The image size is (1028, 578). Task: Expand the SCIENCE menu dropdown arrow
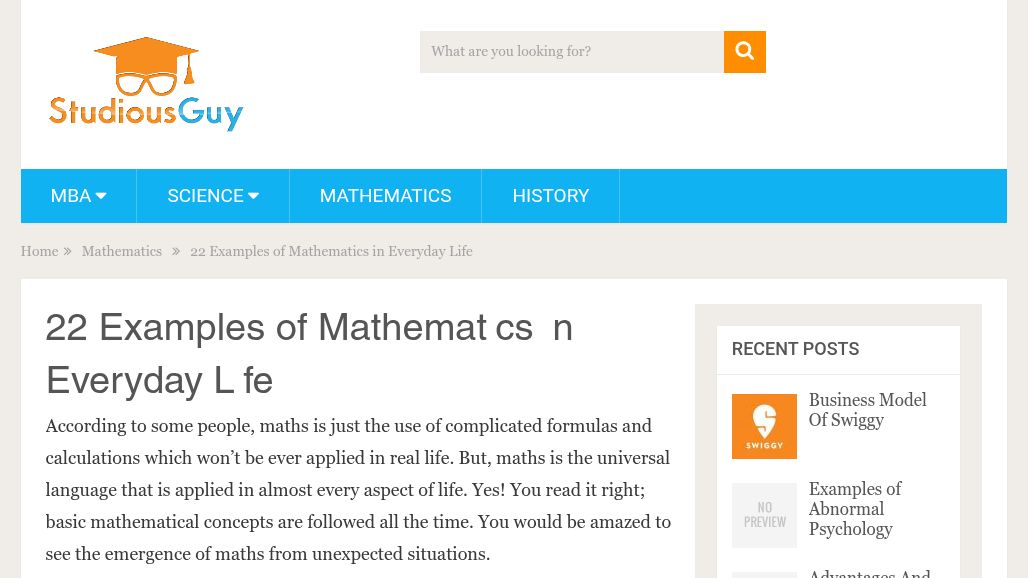pos(253,195)
